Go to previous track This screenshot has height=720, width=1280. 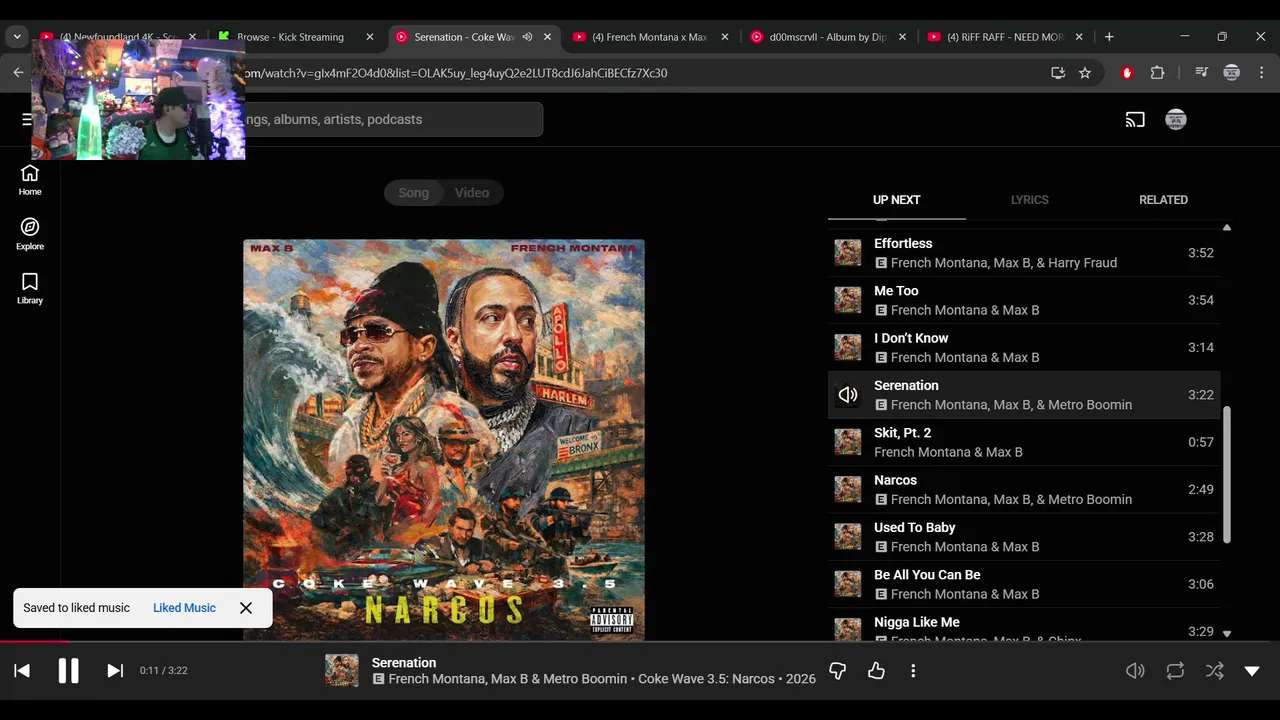click(22, 671)
